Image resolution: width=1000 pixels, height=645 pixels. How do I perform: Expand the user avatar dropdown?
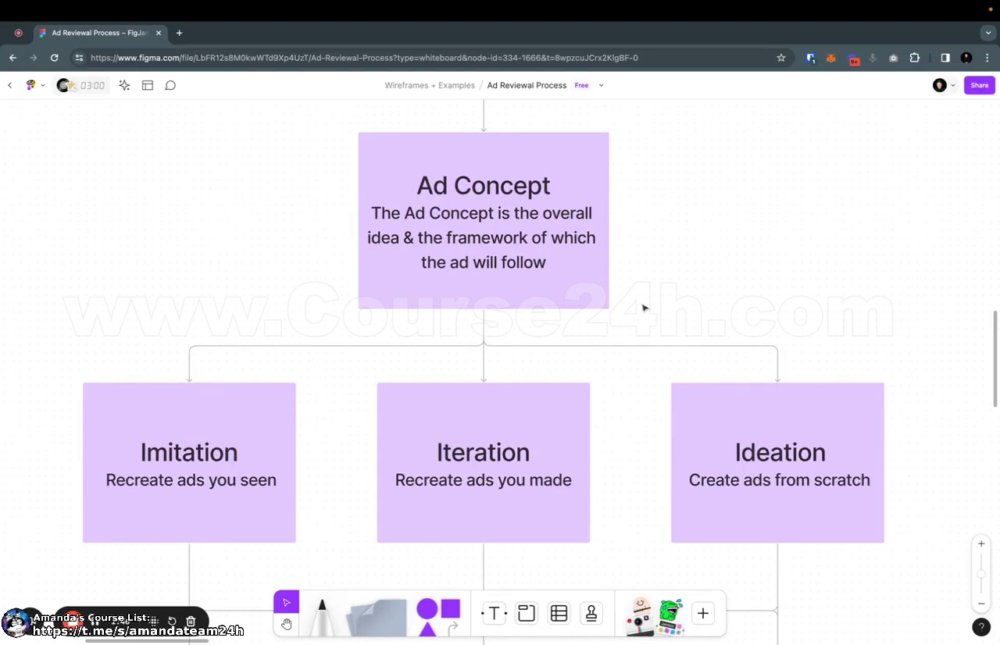click(x=944, y=85)
